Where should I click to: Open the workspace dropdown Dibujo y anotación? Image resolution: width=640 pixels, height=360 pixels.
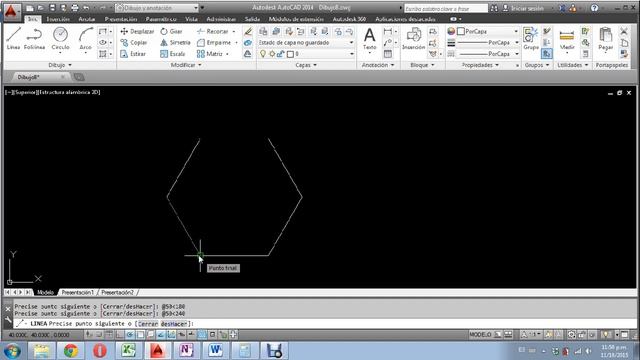(x=157, y=8)
